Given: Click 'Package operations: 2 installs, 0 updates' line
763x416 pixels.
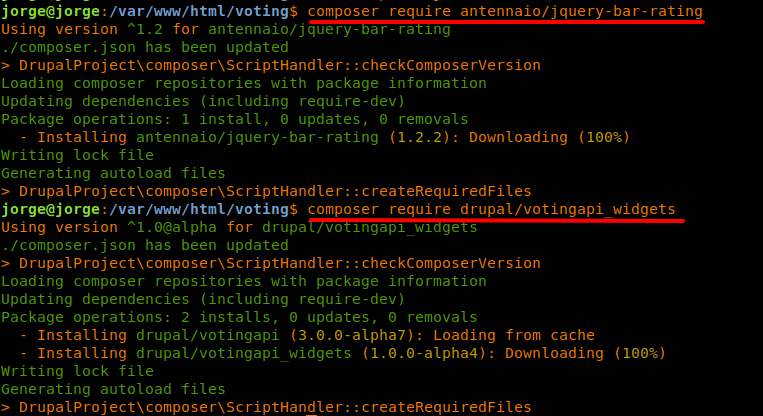Looking at the screenshot, I should [x=239, y=317].
